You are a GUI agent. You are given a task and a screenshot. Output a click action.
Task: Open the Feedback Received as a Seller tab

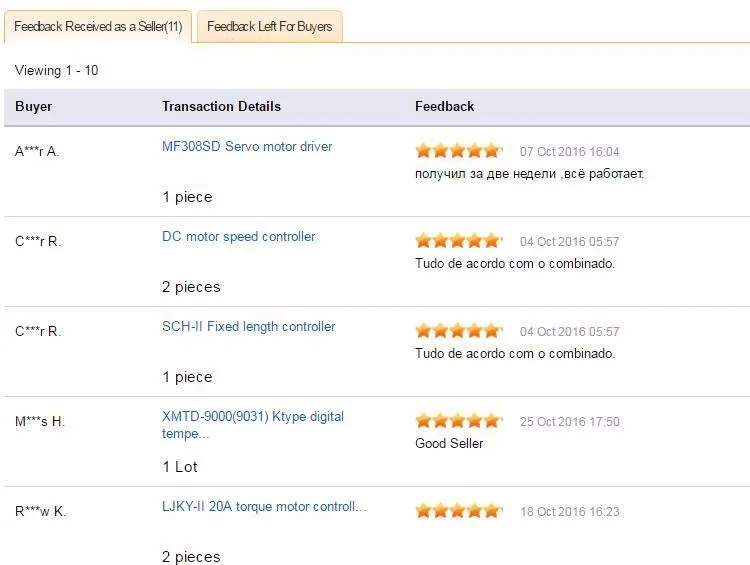click(98, 26)
